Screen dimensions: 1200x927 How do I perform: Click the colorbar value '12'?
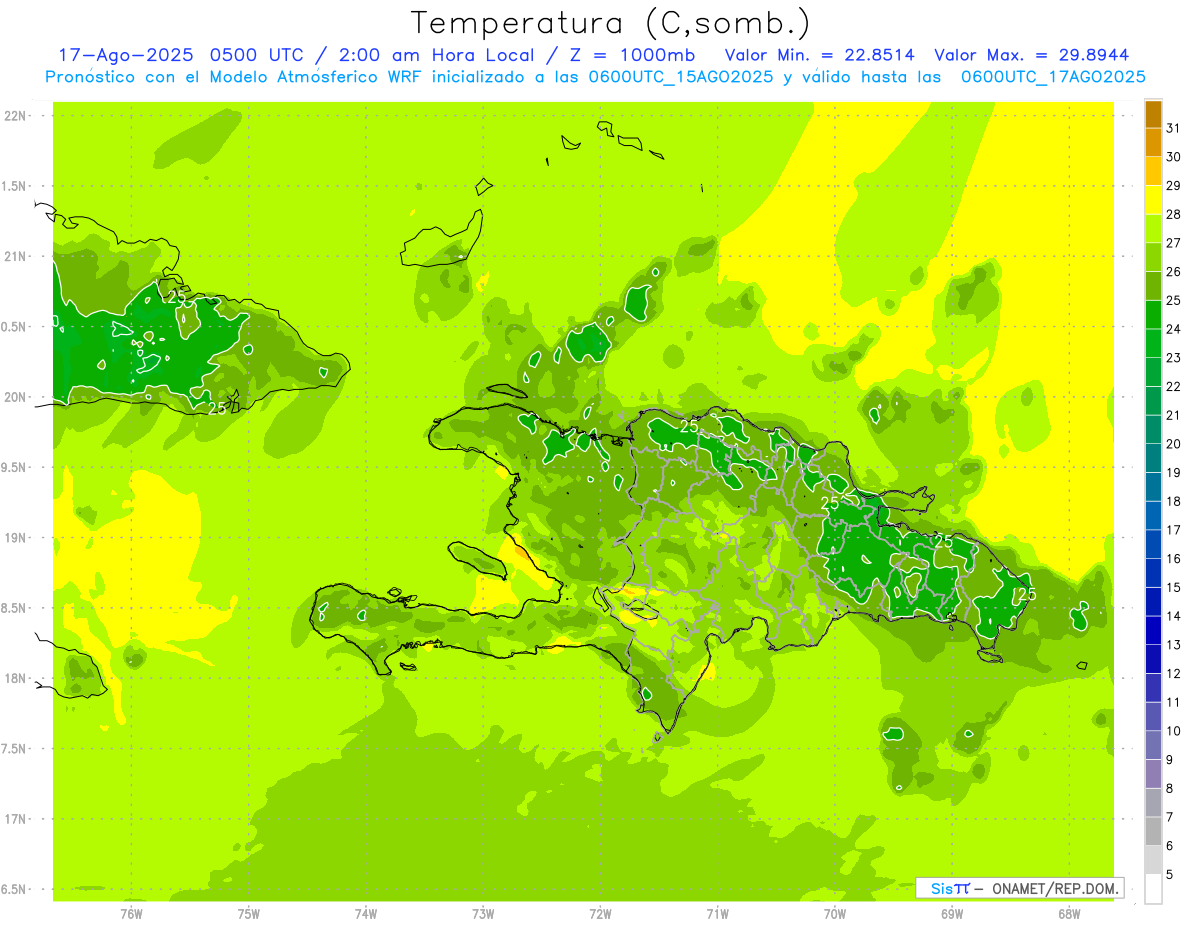pyautogui.click(x=1174, y=673)
